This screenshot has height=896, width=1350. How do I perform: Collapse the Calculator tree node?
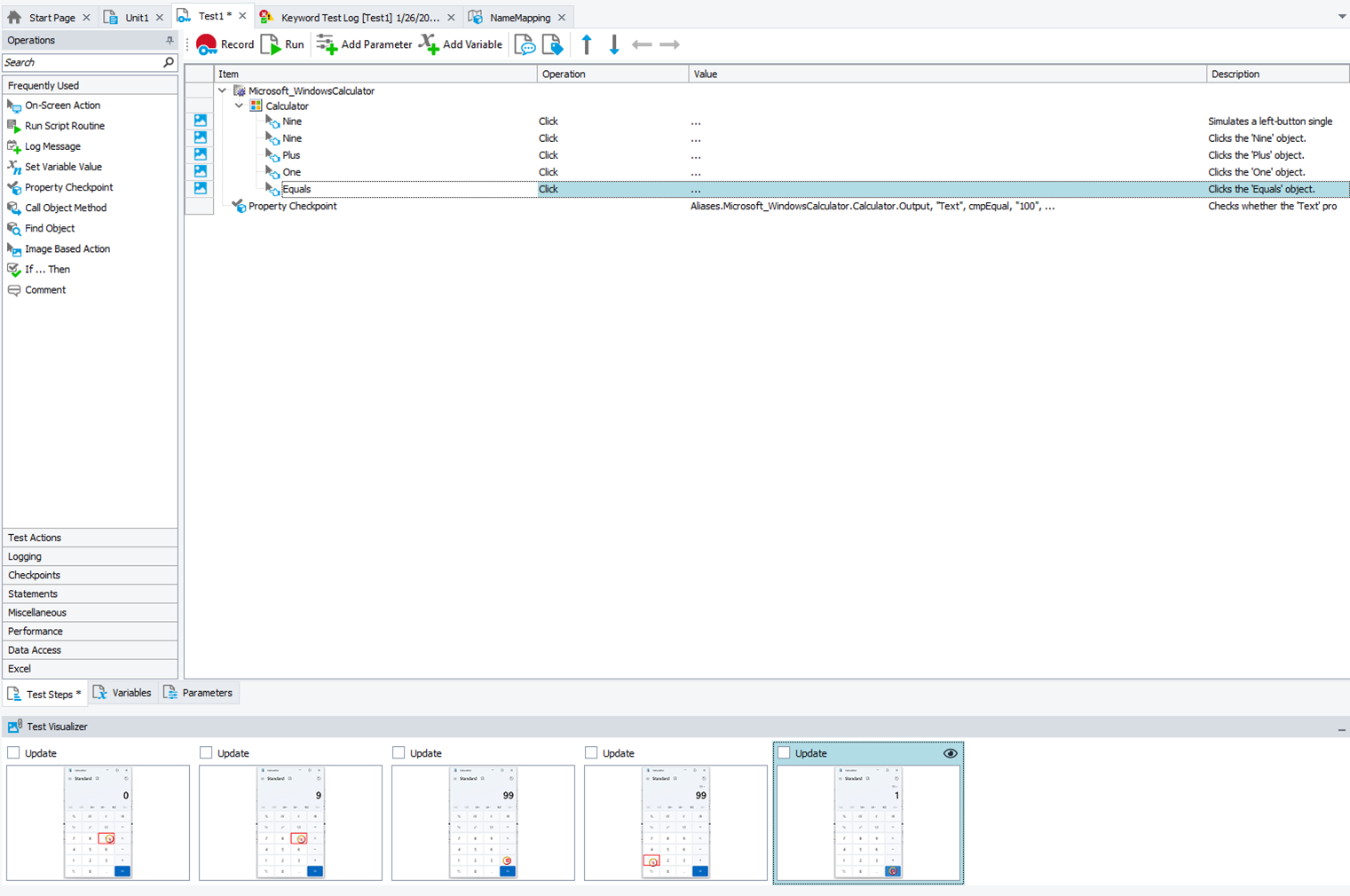240,106
